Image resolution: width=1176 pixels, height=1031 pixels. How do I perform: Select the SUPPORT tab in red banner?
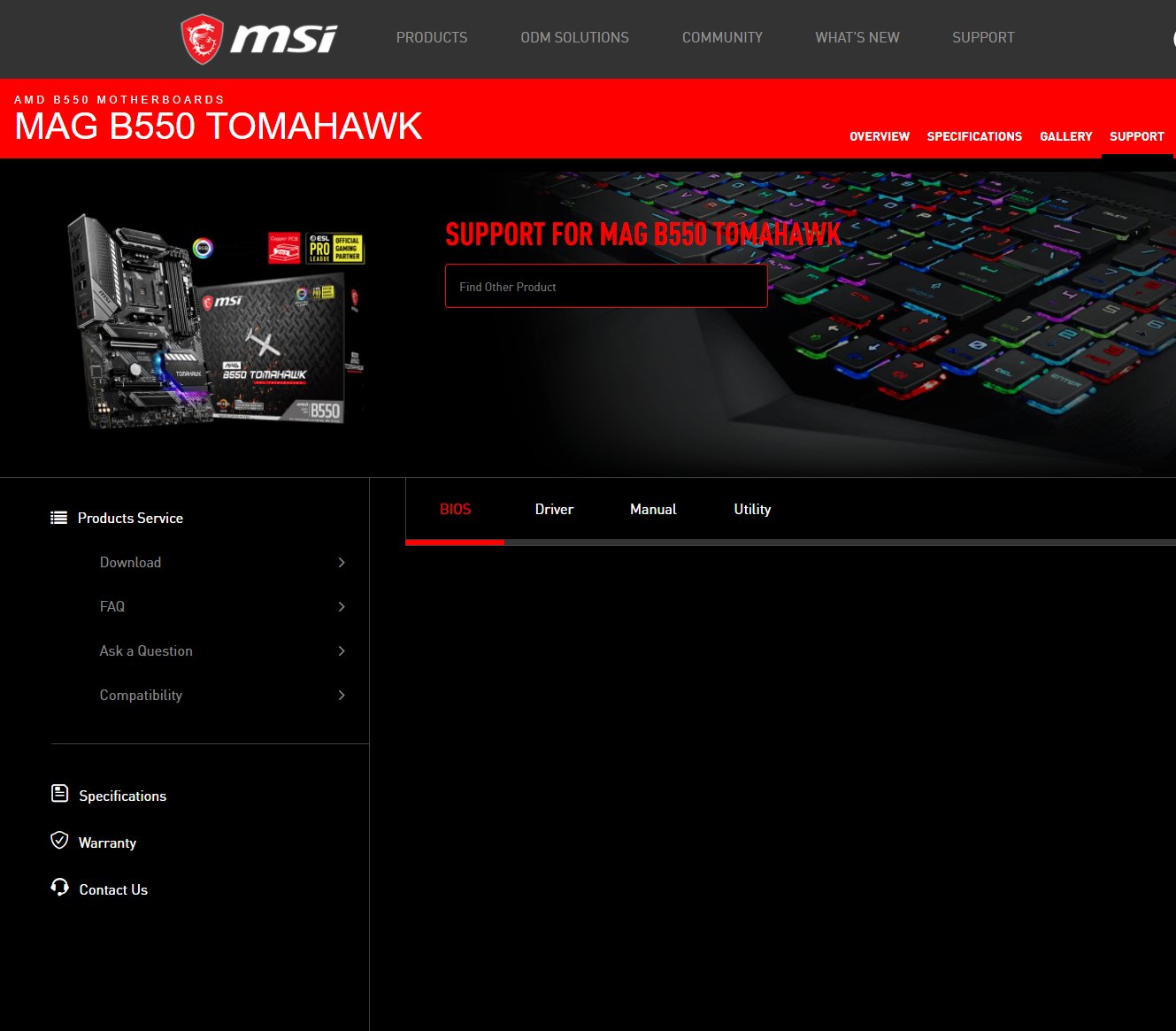pos(1137,136)
